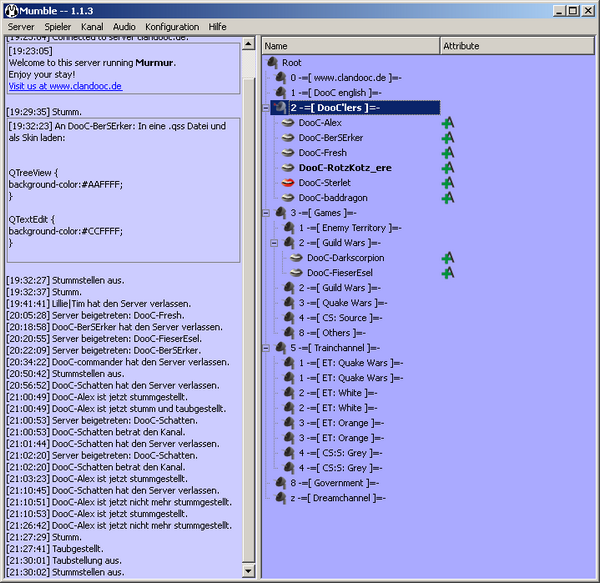The height and width of the screenshot is (583, 600).
Task: Open the www.clandooc.de link in log
Action: pyautogui.click(x=65, y=86)
